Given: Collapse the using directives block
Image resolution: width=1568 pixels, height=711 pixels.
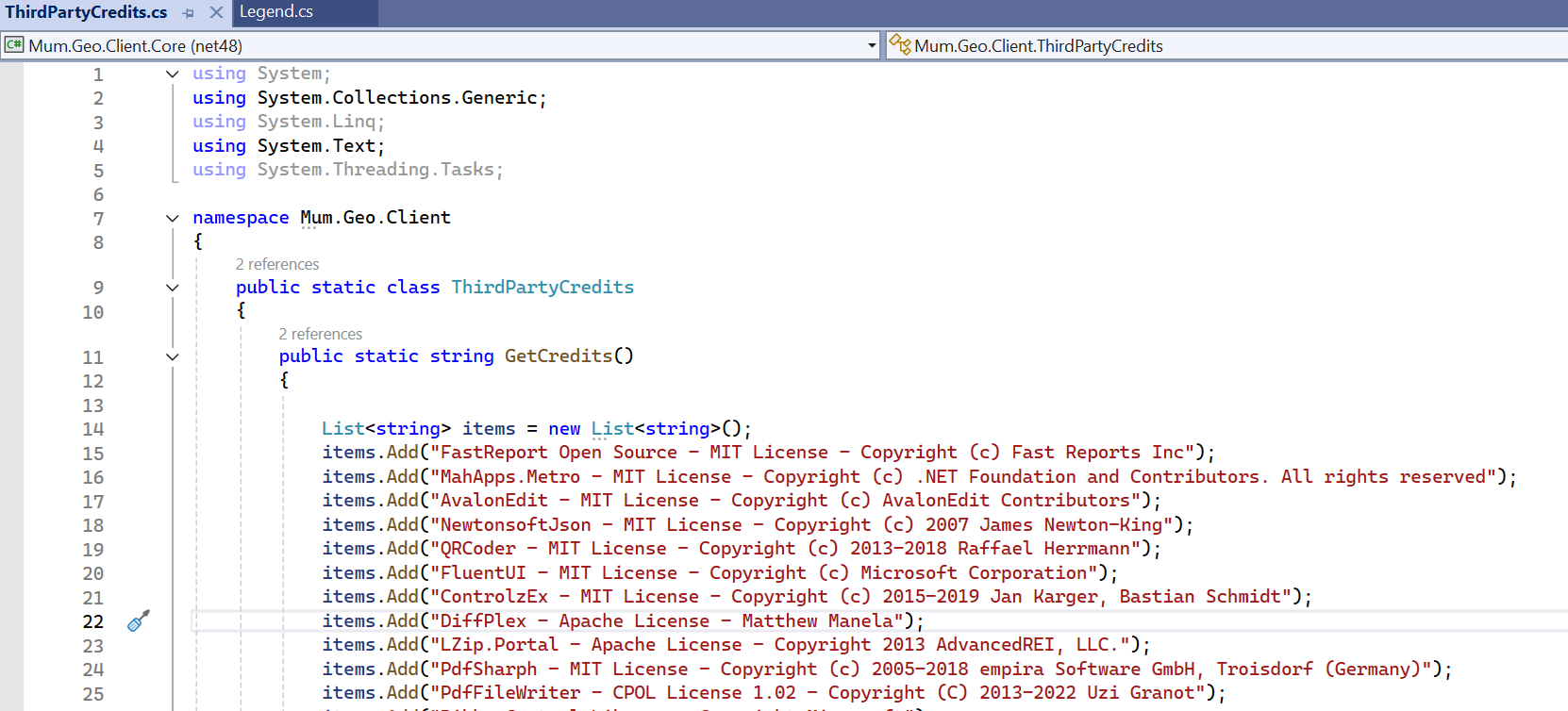Looking at the screenshot, I should click(x=172, y=74).
